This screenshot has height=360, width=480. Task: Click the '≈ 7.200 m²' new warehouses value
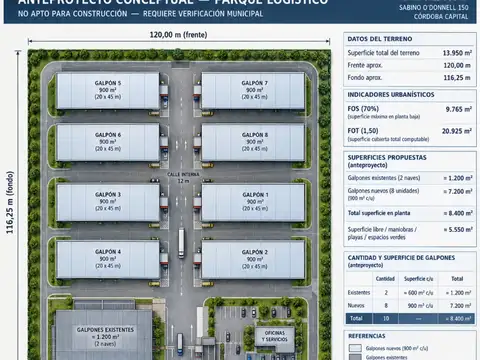click(x=458, y=191)
